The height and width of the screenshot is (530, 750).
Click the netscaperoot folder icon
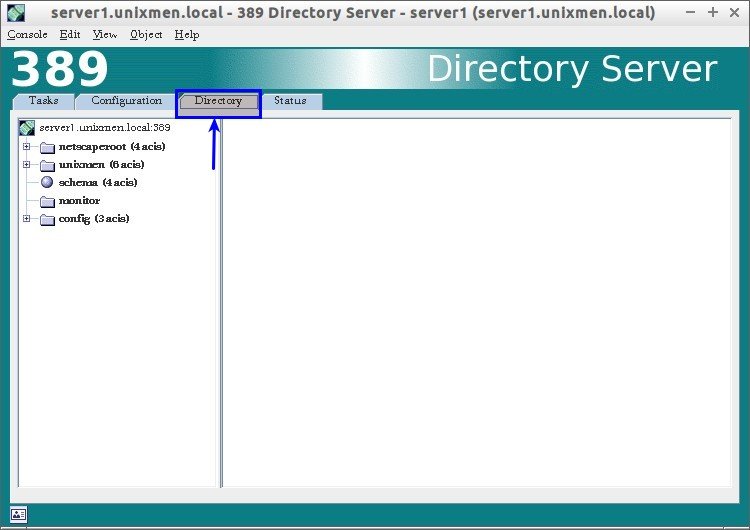(x=47, y=147)
